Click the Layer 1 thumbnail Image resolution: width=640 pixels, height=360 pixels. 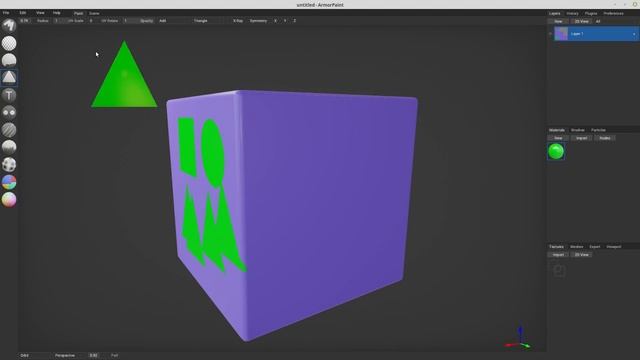pos(561,34)
